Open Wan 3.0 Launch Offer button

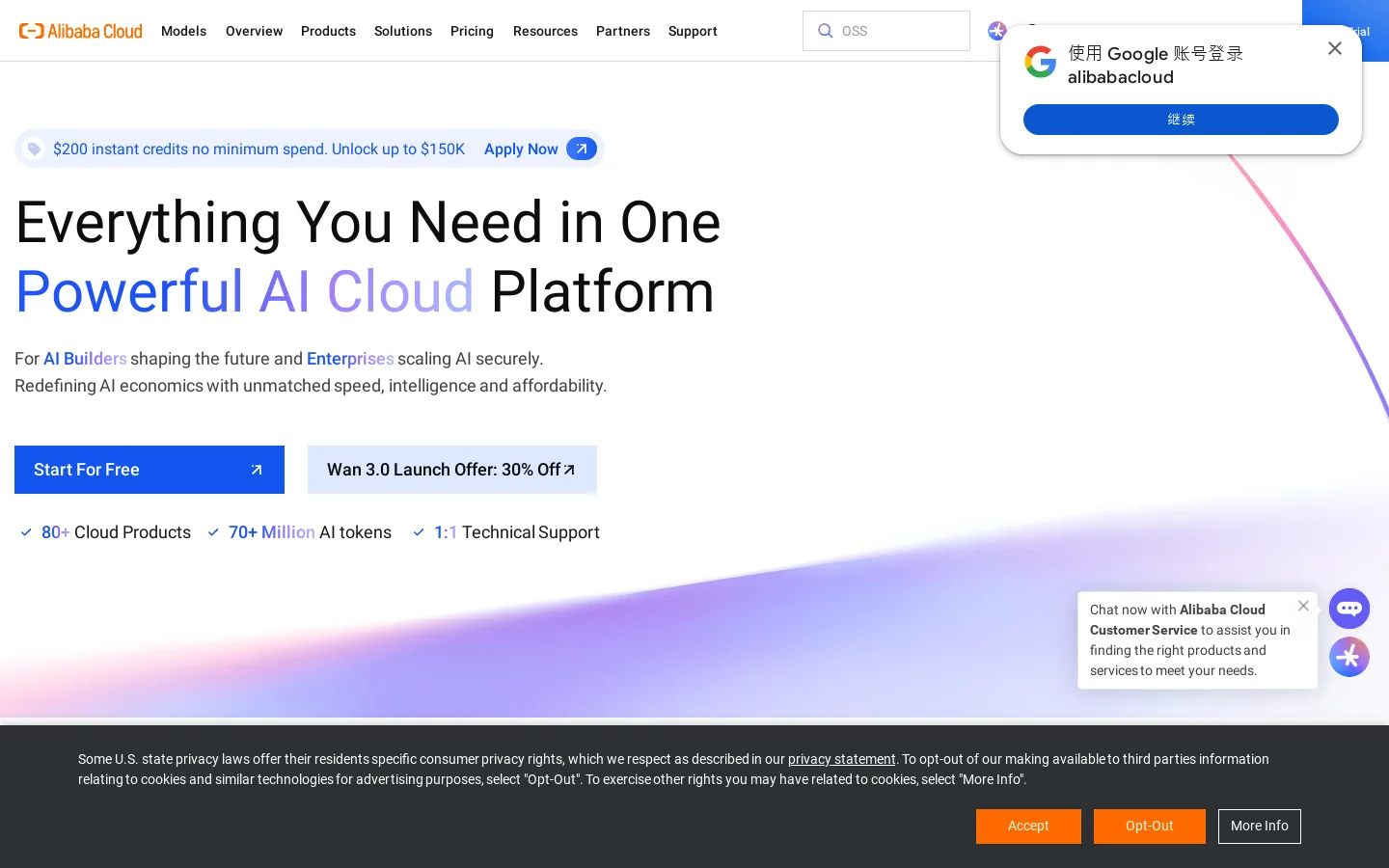pyautogui.click(x=452, y=470)
